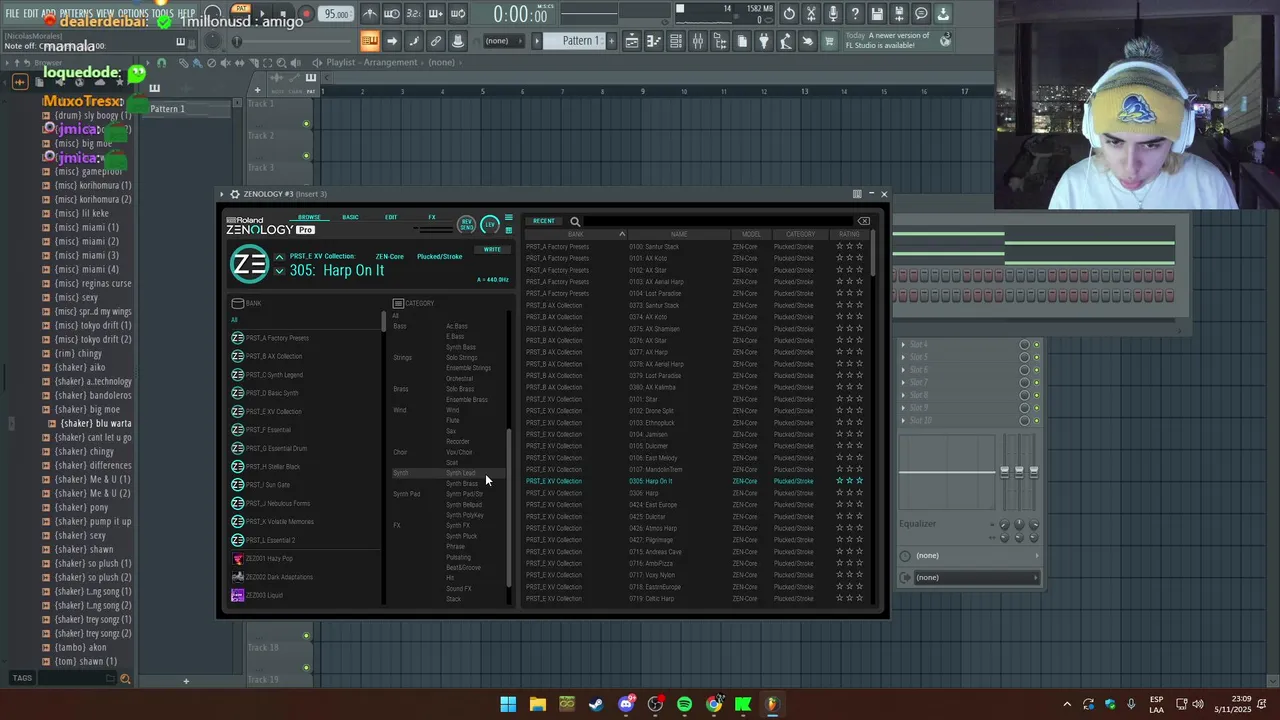The width and height of the screenshot is (1280, 720).
Task: Click inside the Zenology preset search field
Action: [718, 221]
